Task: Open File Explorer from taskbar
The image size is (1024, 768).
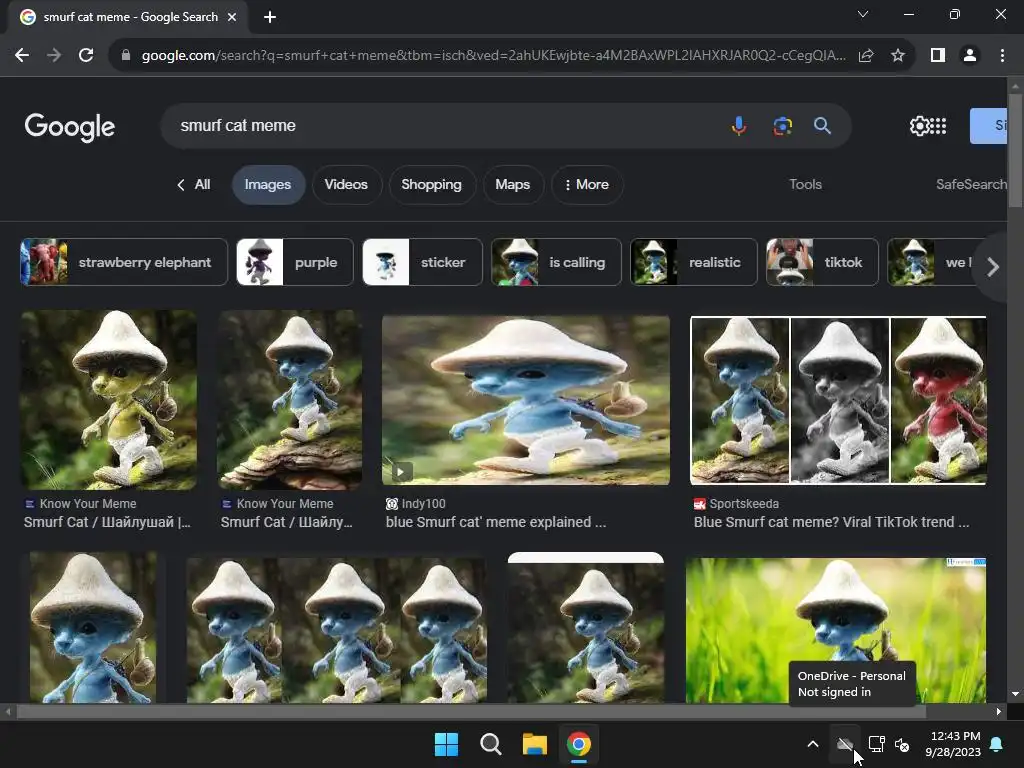Action: 534,744
